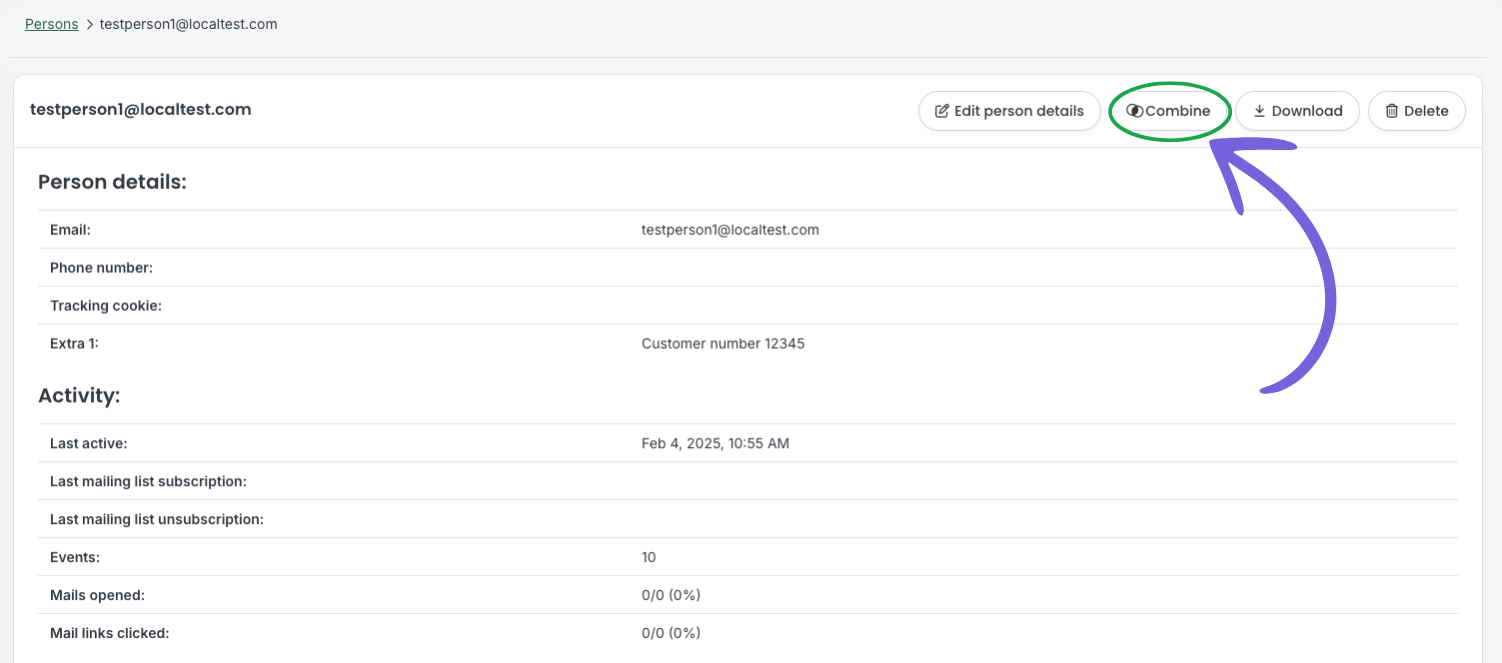The height and width of the screenshot is (663, 1502).
Task: Click the Last active date value
Action: [x=714, y=443]
